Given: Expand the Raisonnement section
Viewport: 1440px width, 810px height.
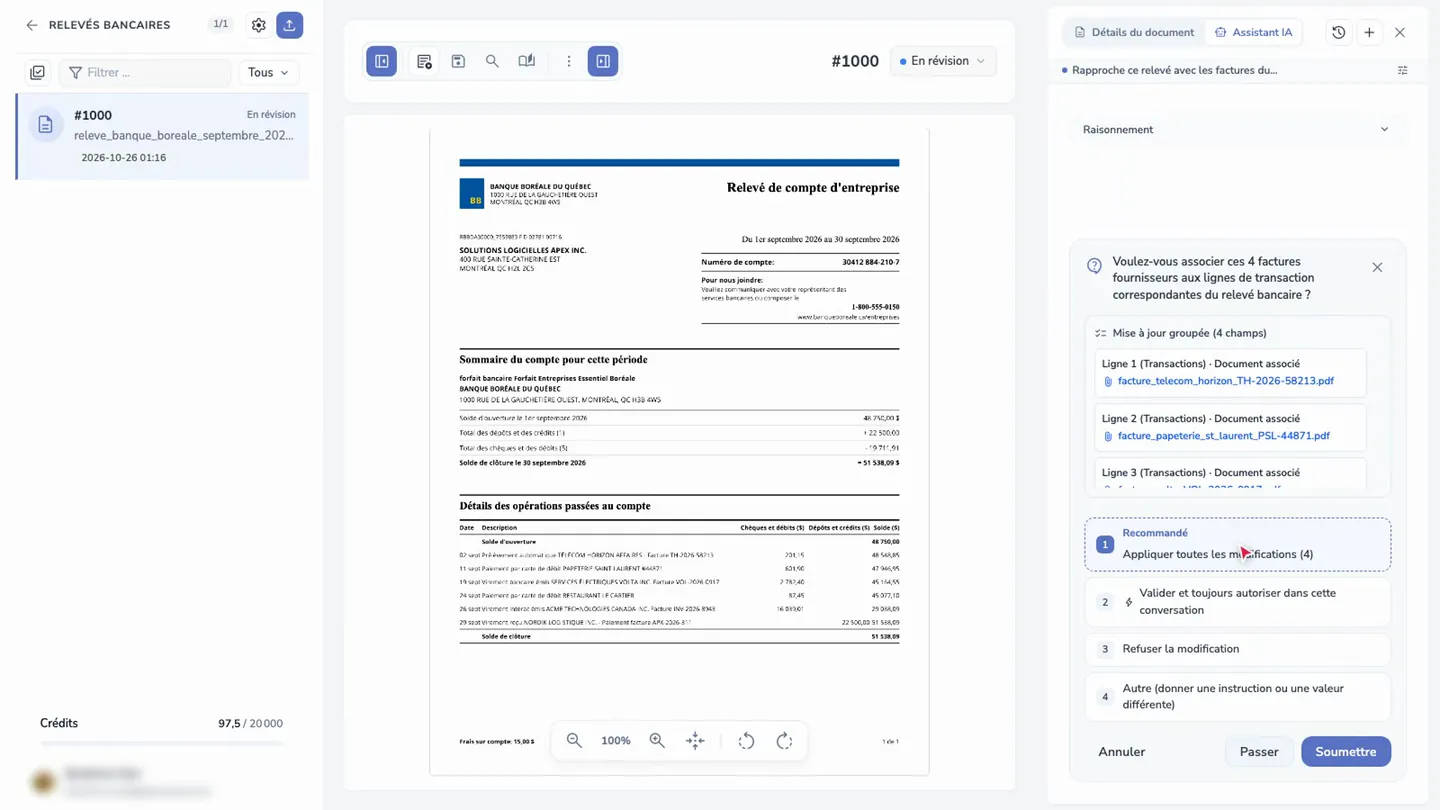Looking at the screenshot, I should [1236, 129].
